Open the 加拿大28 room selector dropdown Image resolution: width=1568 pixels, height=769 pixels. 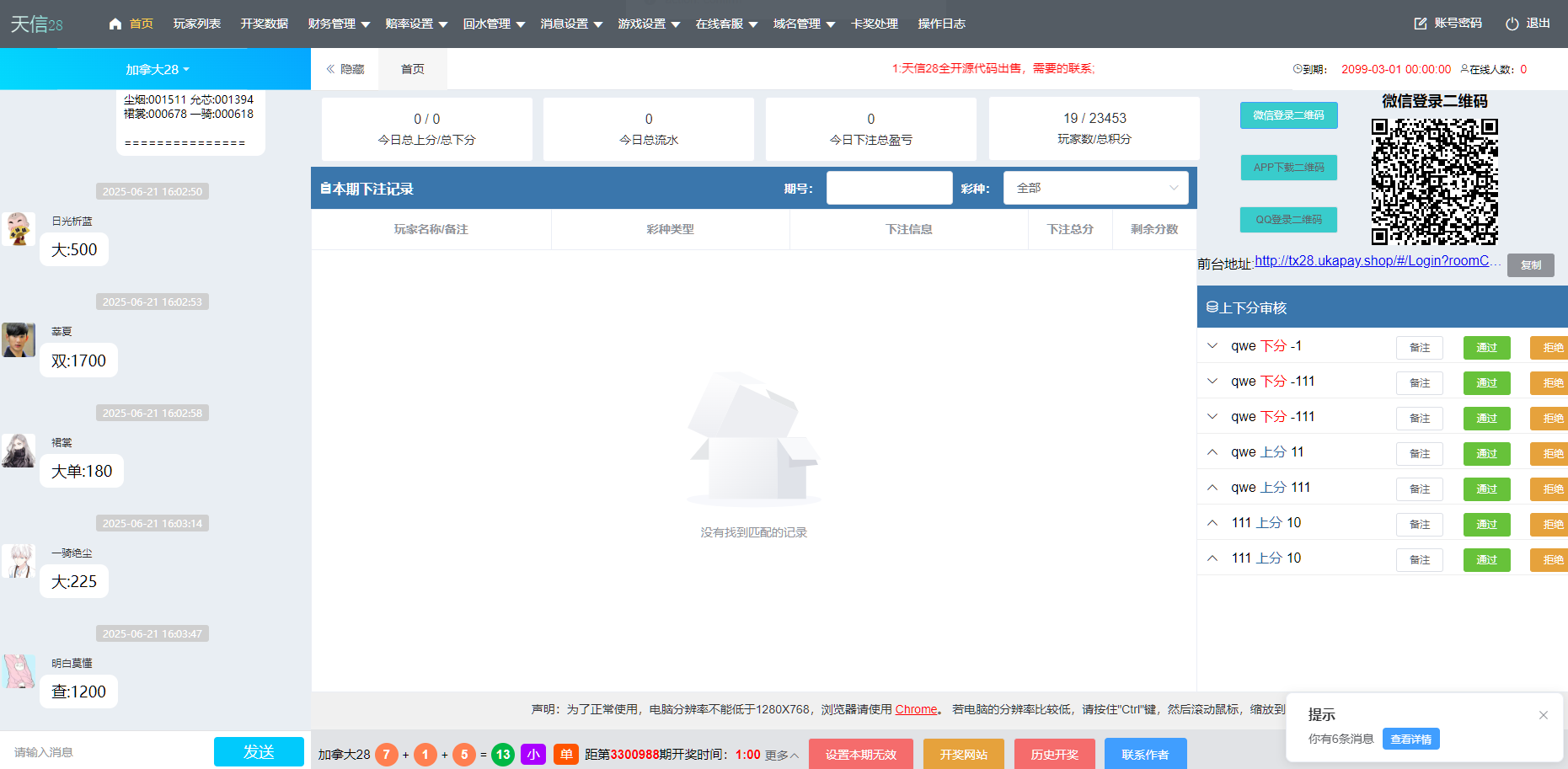[x=155, y=69]
